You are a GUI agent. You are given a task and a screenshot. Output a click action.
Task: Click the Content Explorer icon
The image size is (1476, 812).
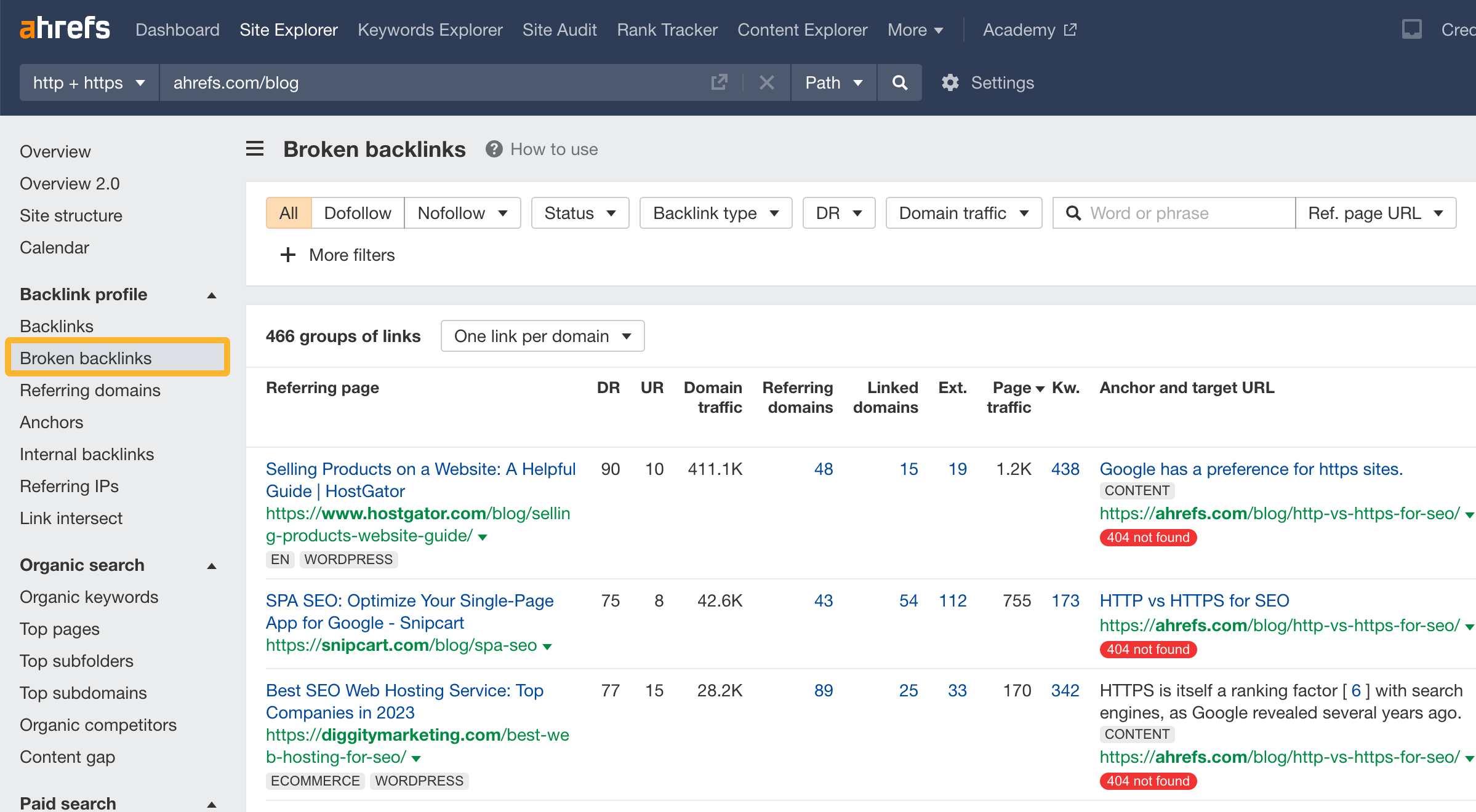800,29
